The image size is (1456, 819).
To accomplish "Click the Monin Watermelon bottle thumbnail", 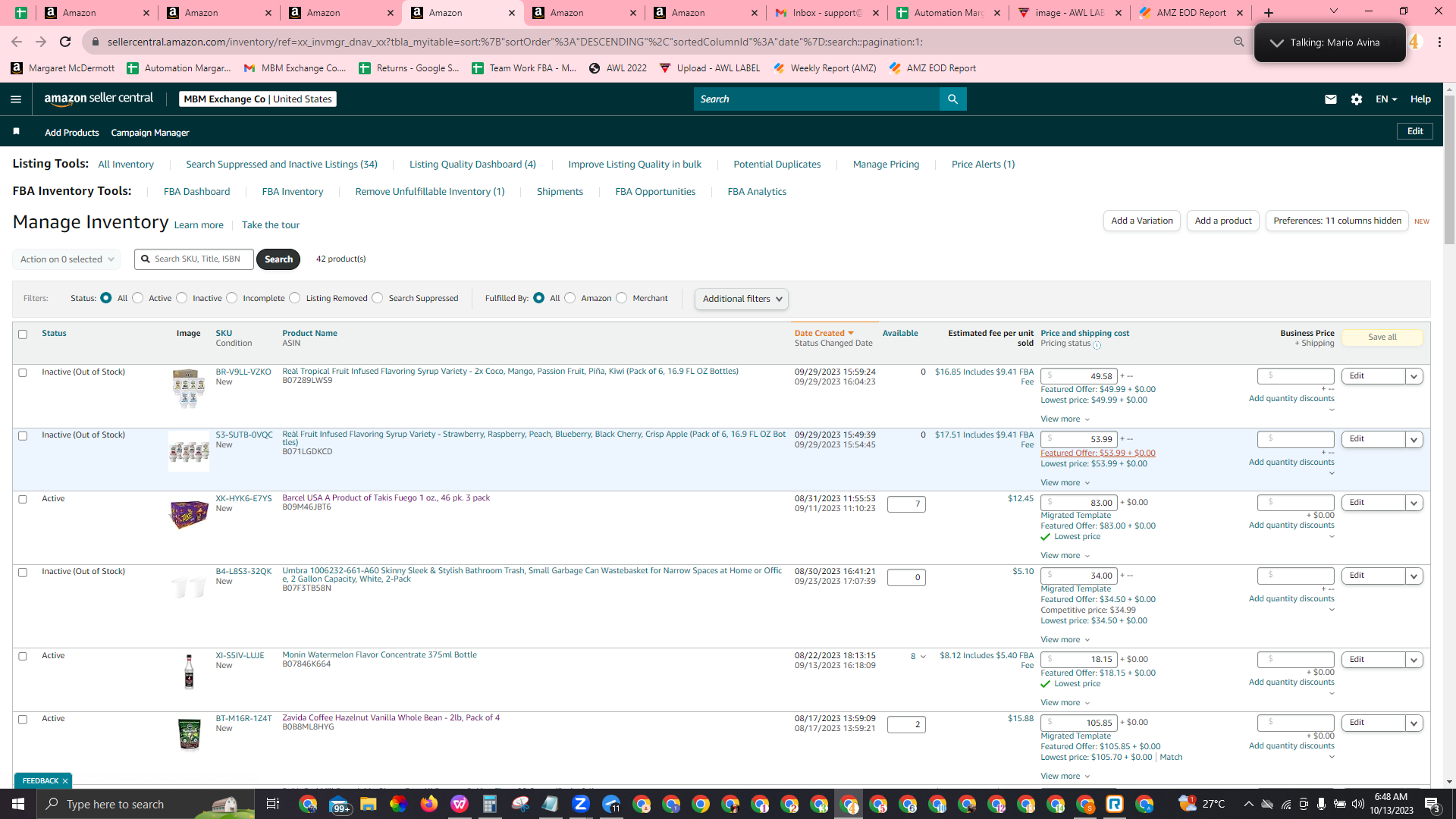I will pos(189,671).
